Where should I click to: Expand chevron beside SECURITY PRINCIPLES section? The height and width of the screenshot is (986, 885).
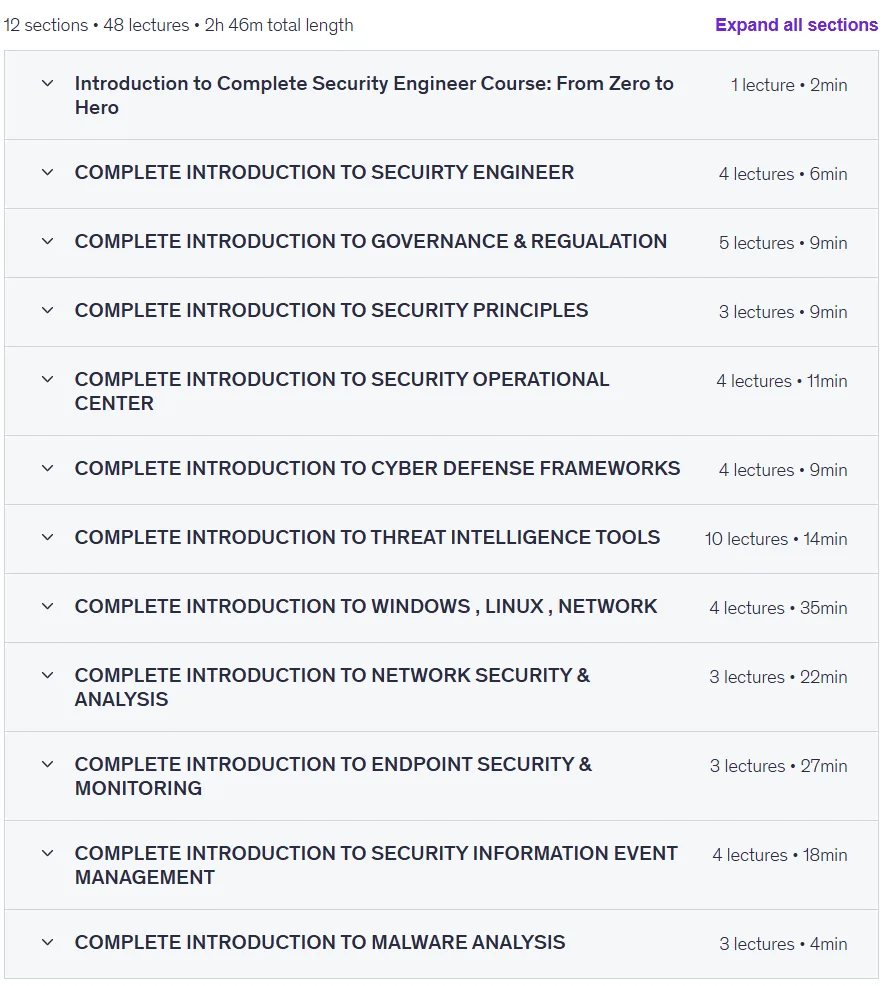point(47,310)
